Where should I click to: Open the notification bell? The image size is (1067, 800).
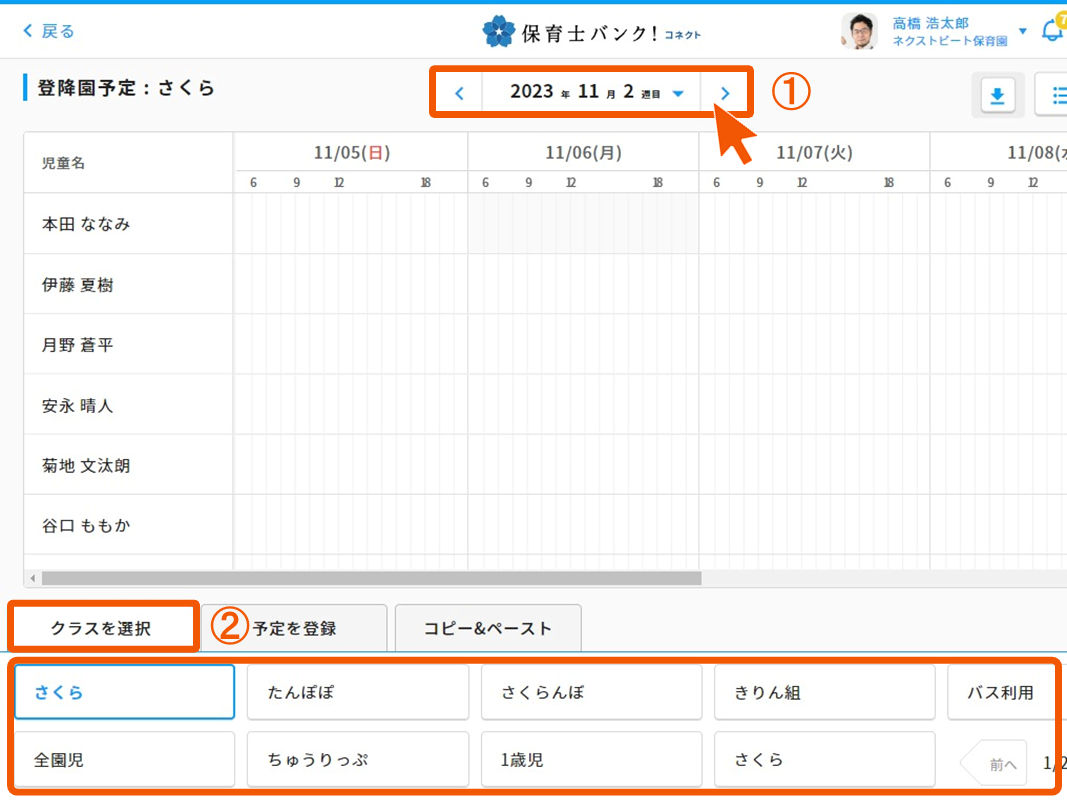pos(1051,31)
